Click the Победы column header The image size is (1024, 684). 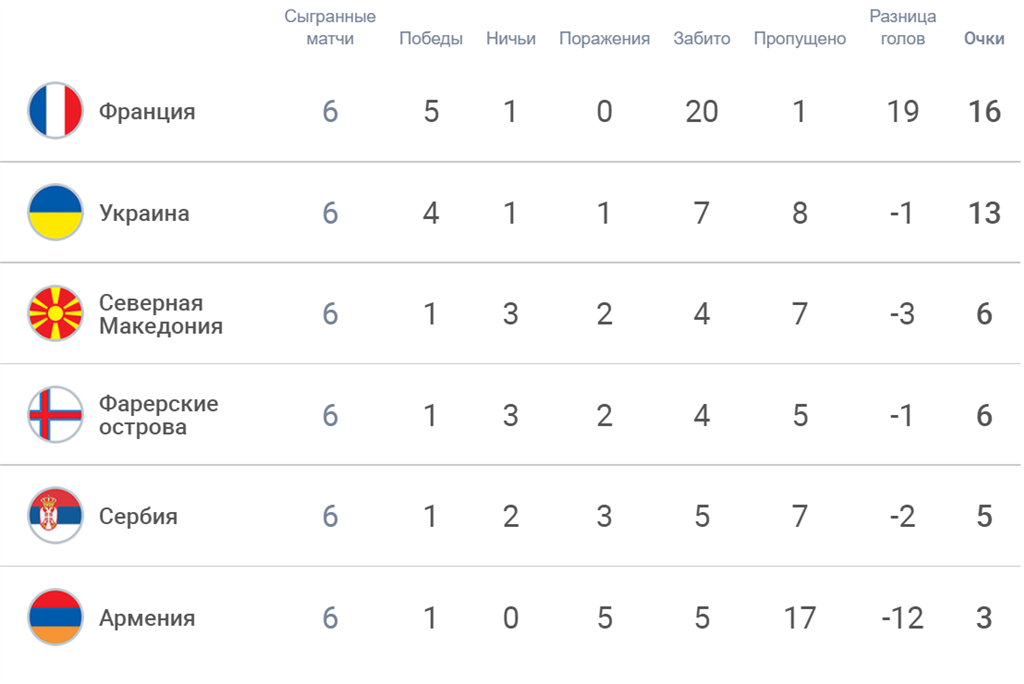pos(431,39)
